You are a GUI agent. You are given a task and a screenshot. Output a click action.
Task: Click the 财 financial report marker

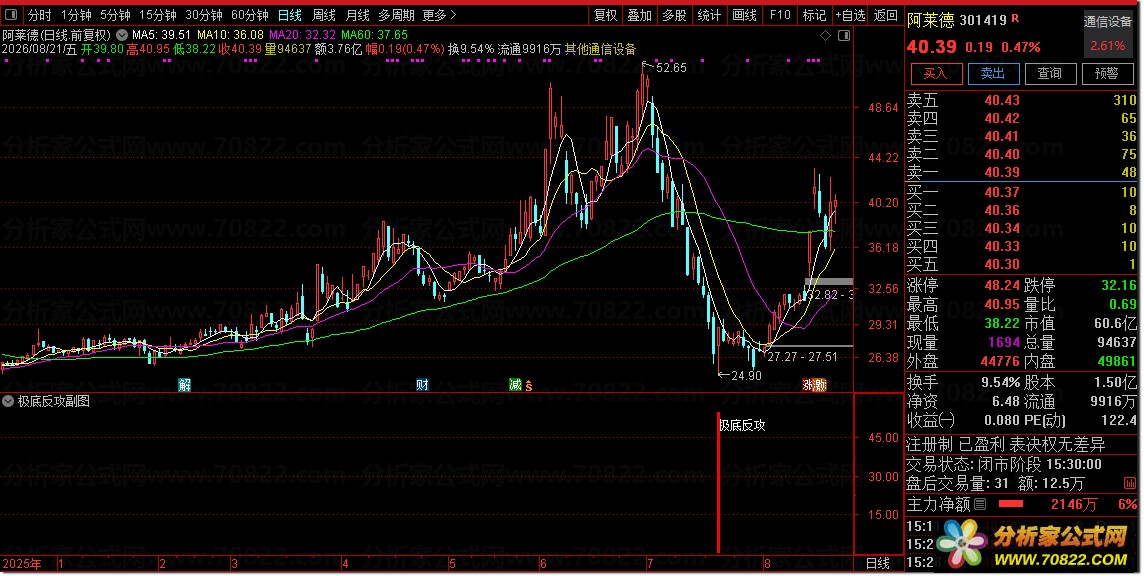click(422, 385)
